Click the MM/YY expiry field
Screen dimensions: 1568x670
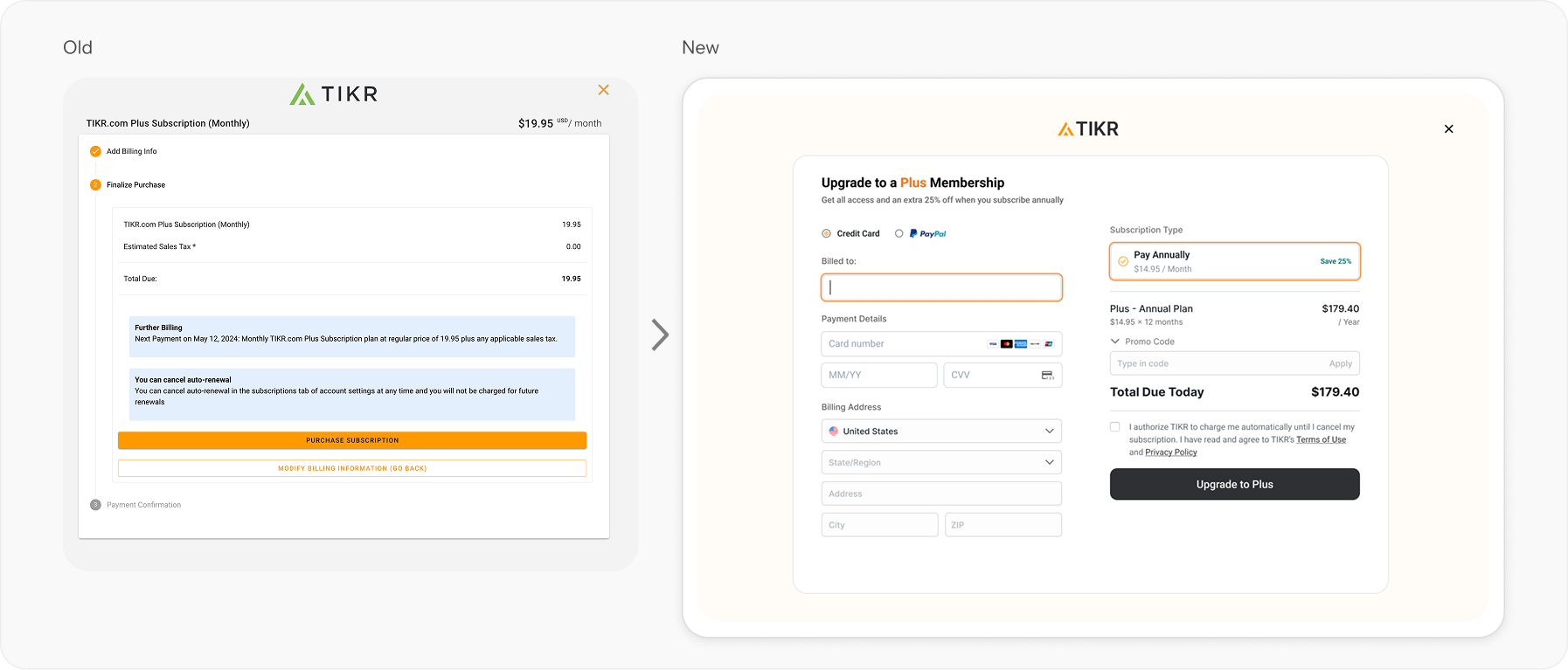coord(879,376)
